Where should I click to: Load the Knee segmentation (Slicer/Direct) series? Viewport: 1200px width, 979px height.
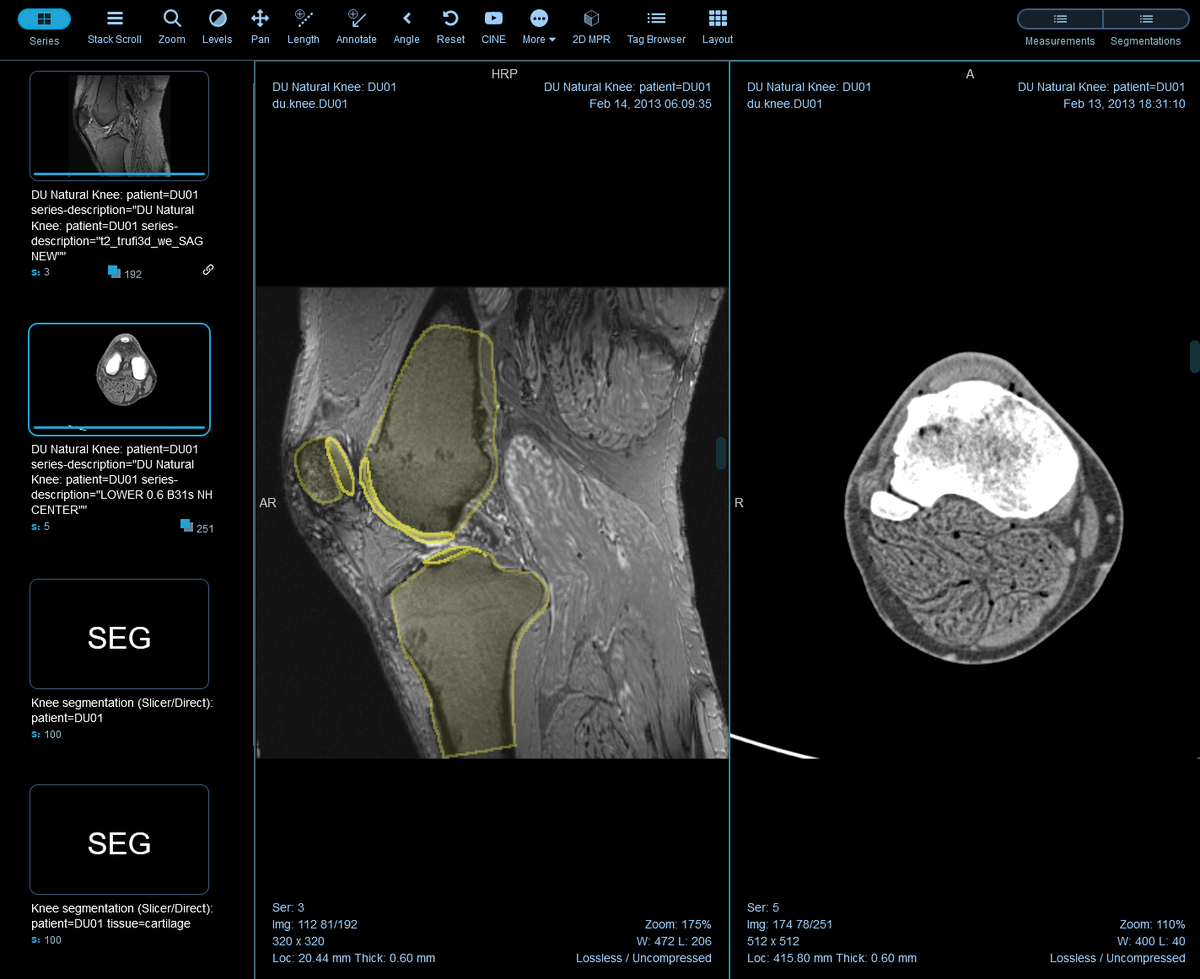coord(119,633)
